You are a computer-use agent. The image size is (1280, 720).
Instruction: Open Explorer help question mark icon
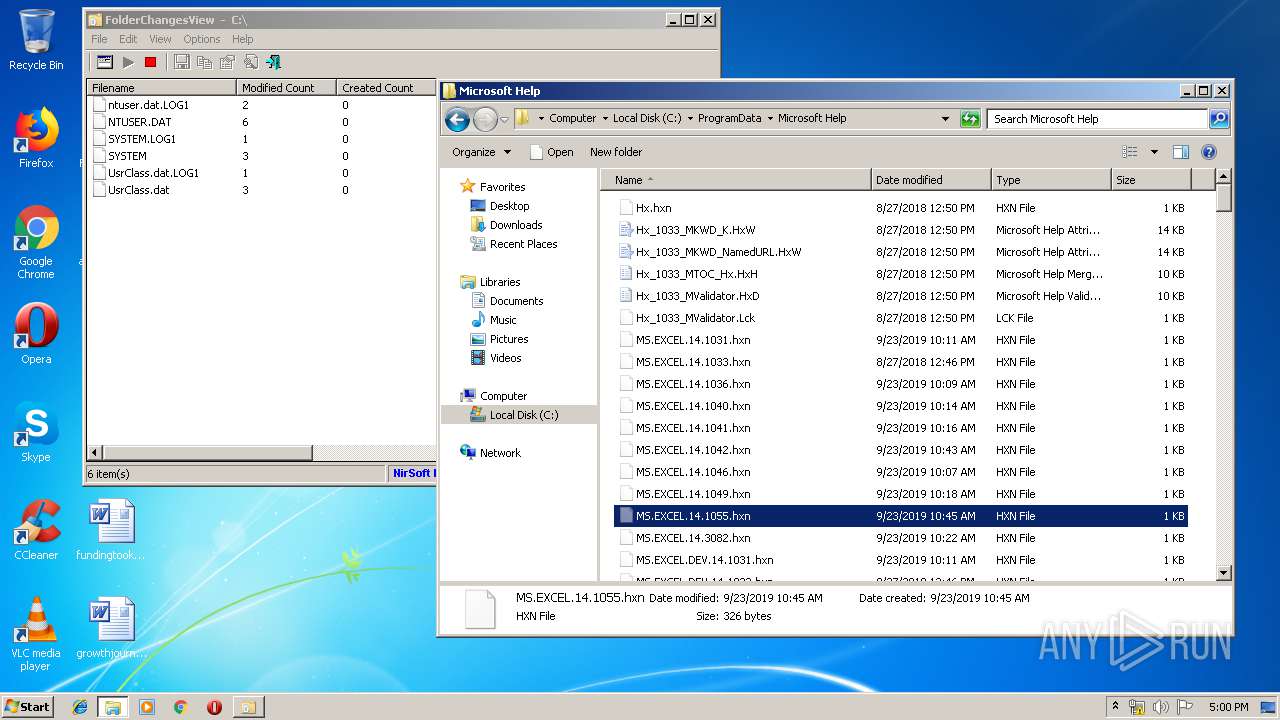click(x=1208, y=152)
